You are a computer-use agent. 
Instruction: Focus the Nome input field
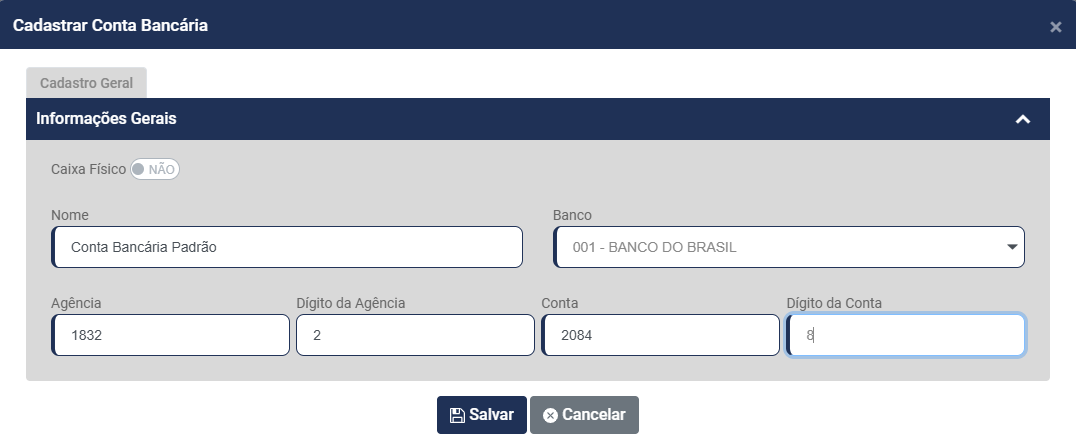(x=287, y=247)
